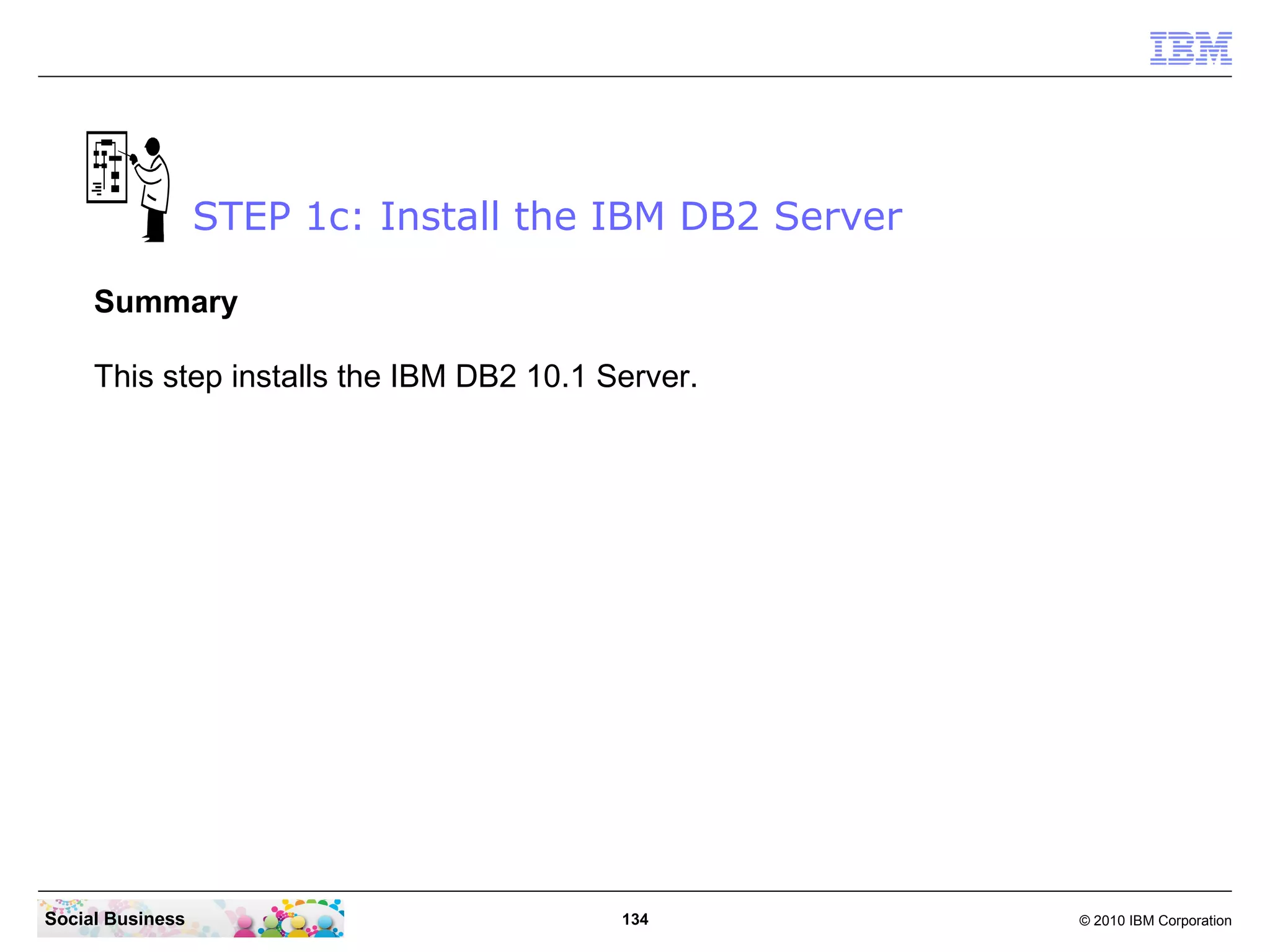1270x952 pixels.
Task: Click the IBM logo in the corner
Action: (1191, 48)
